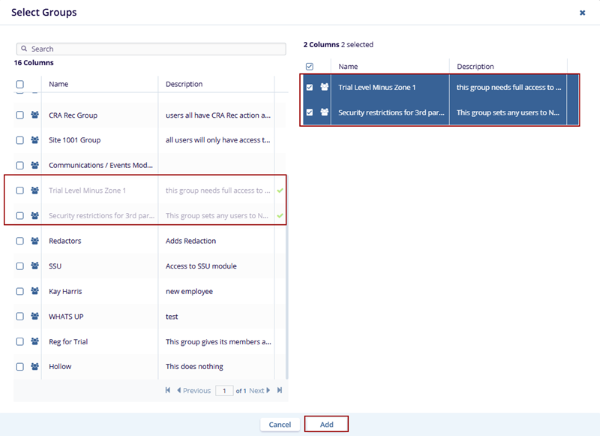Go to the Next page of groups
Viewport: 600px width, 436px height.
point(259,391)
